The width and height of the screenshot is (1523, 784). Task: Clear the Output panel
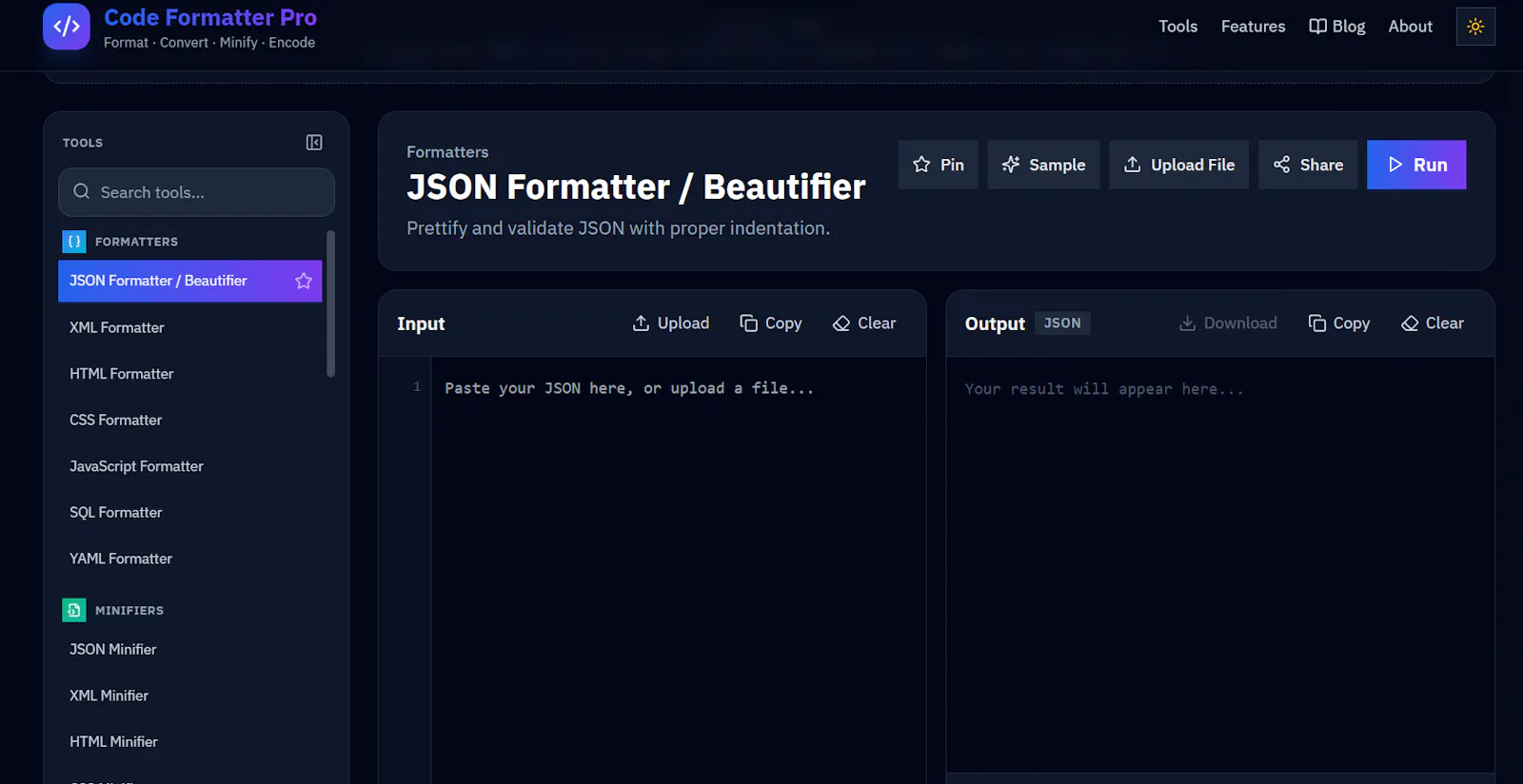1433,323
